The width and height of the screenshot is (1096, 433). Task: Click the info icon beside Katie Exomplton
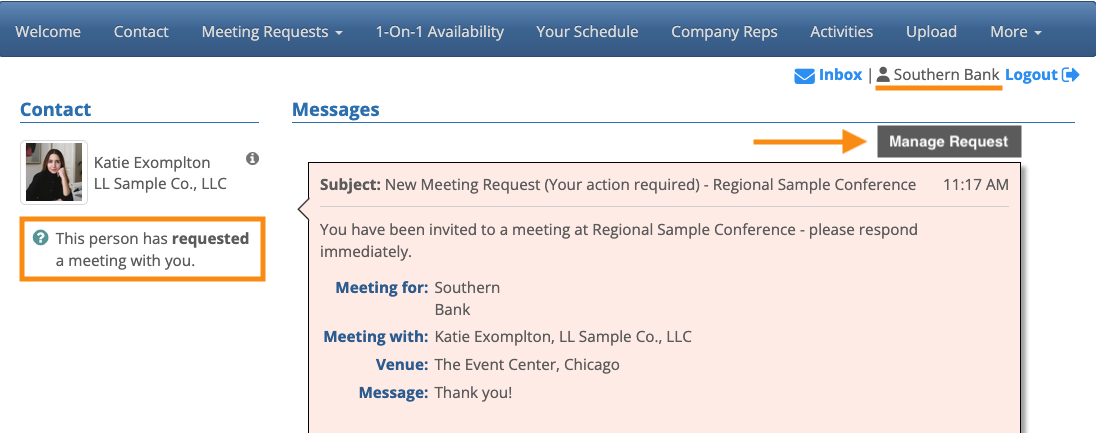(253, 159)
